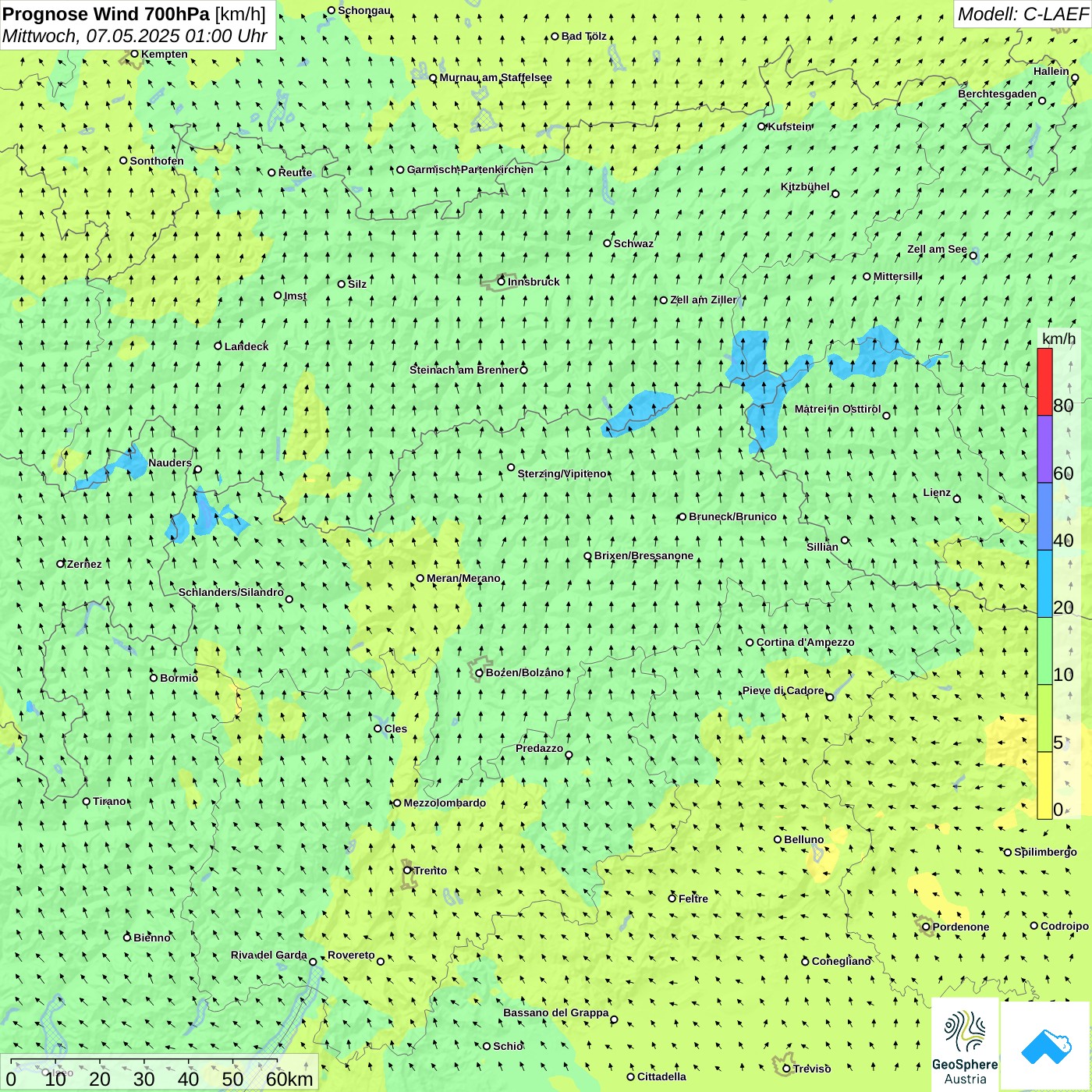The image size is (1092, 1092).
Task: Click the 'Codroipo' label
Action: tap(1065, 926)
